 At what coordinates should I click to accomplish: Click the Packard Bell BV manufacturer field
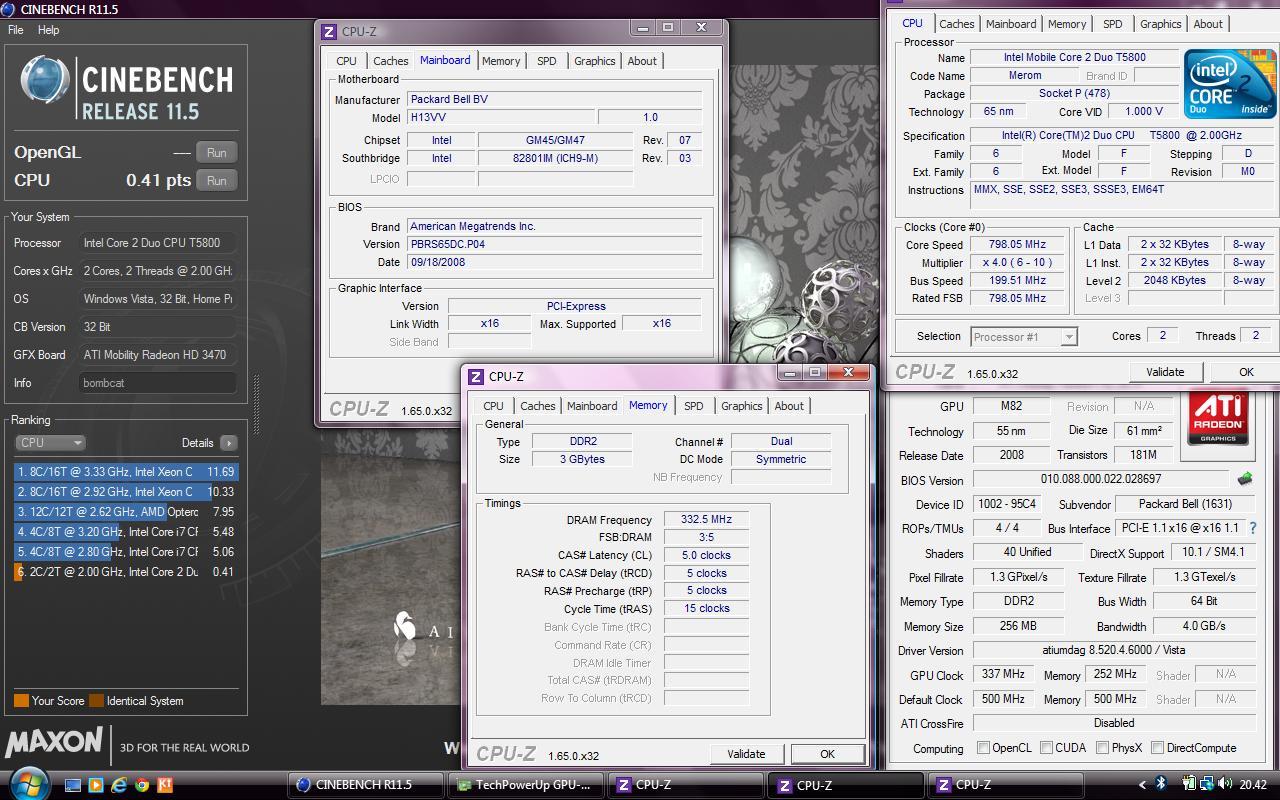point(555,100)
